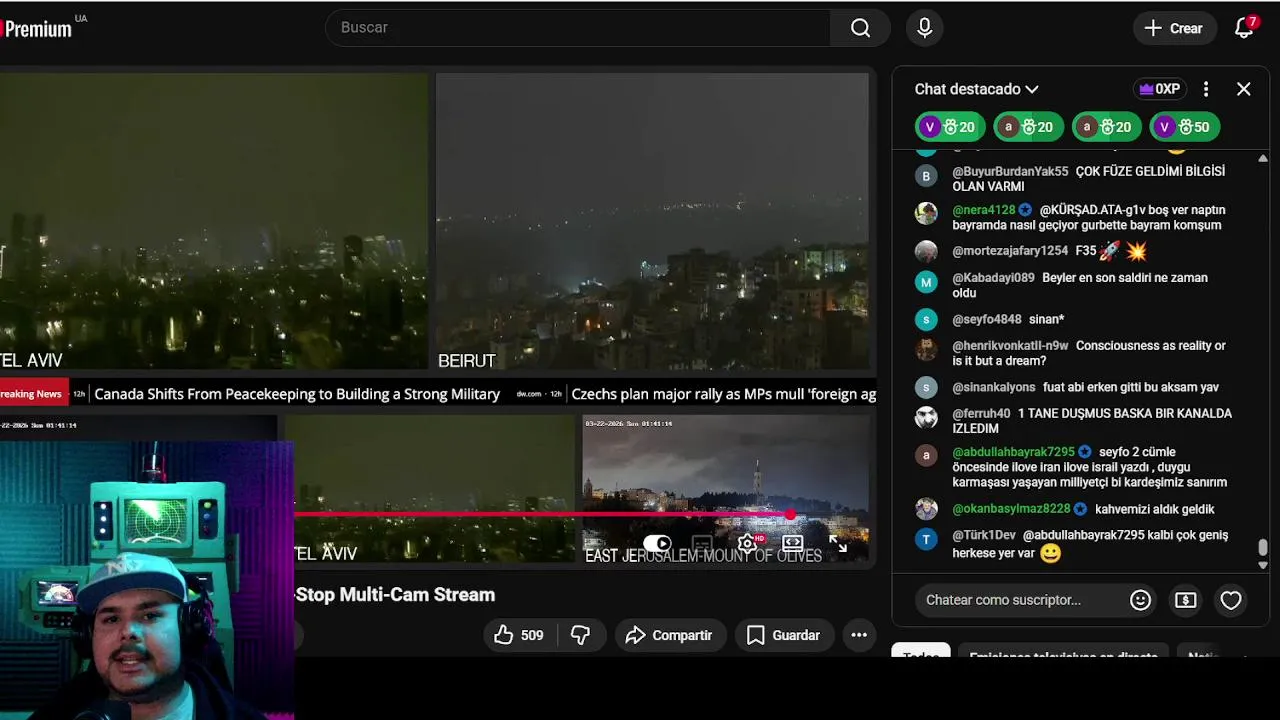This screenshot has height=720, width=1280.
Task: Open emoji picker in chat
Action: point(1140,600)
